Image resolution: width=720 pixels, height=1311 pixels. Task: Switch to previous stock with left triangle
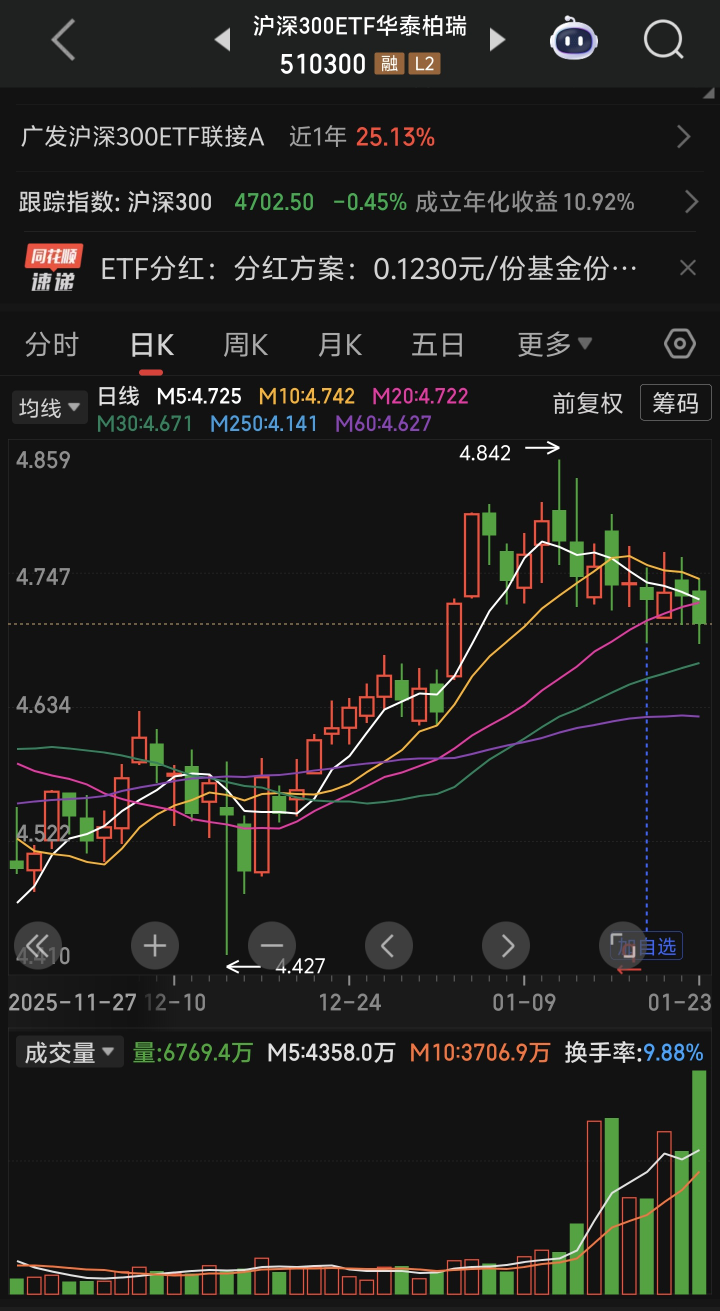(222, 41)
